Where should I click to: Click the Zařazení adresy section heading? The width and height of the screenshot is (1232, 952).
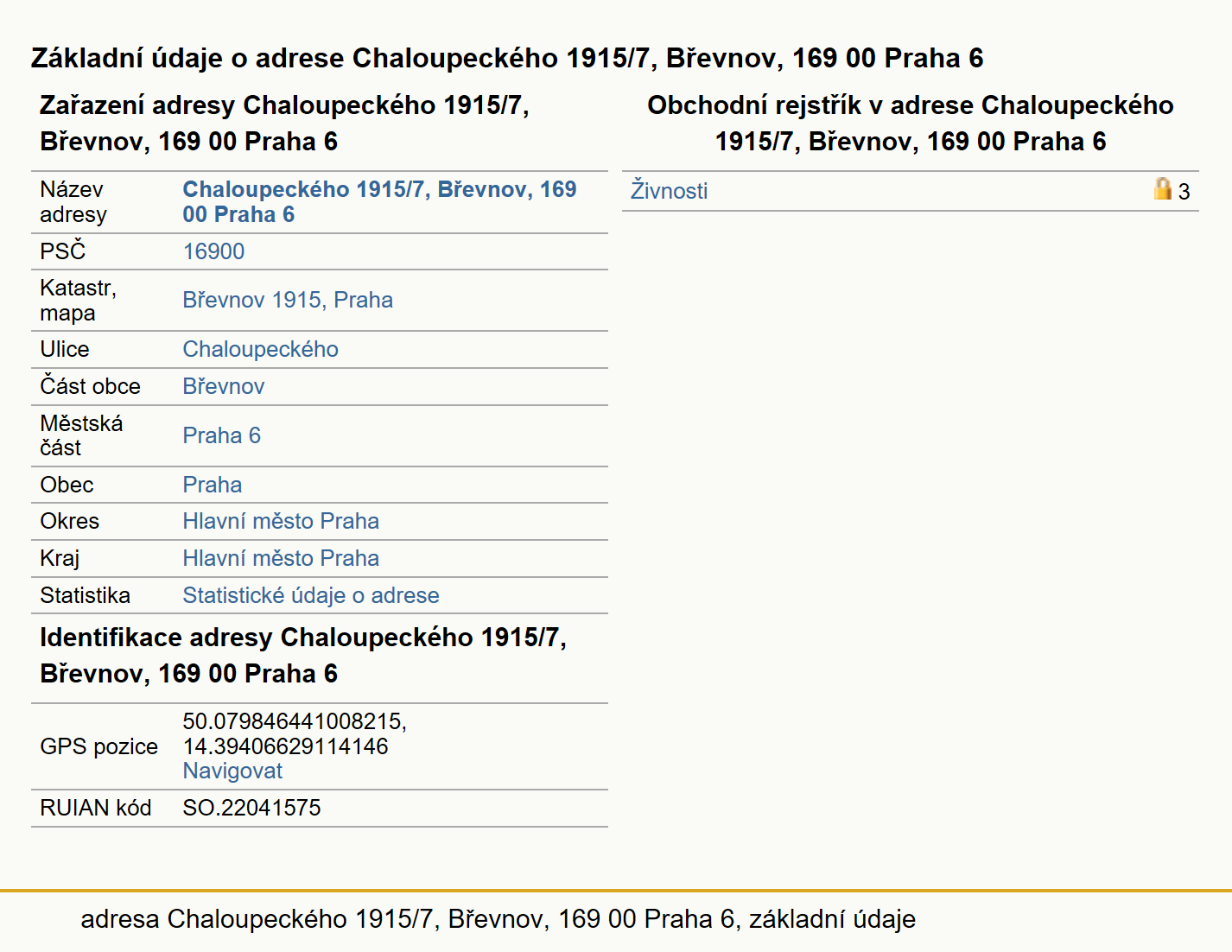click(284, 123)
